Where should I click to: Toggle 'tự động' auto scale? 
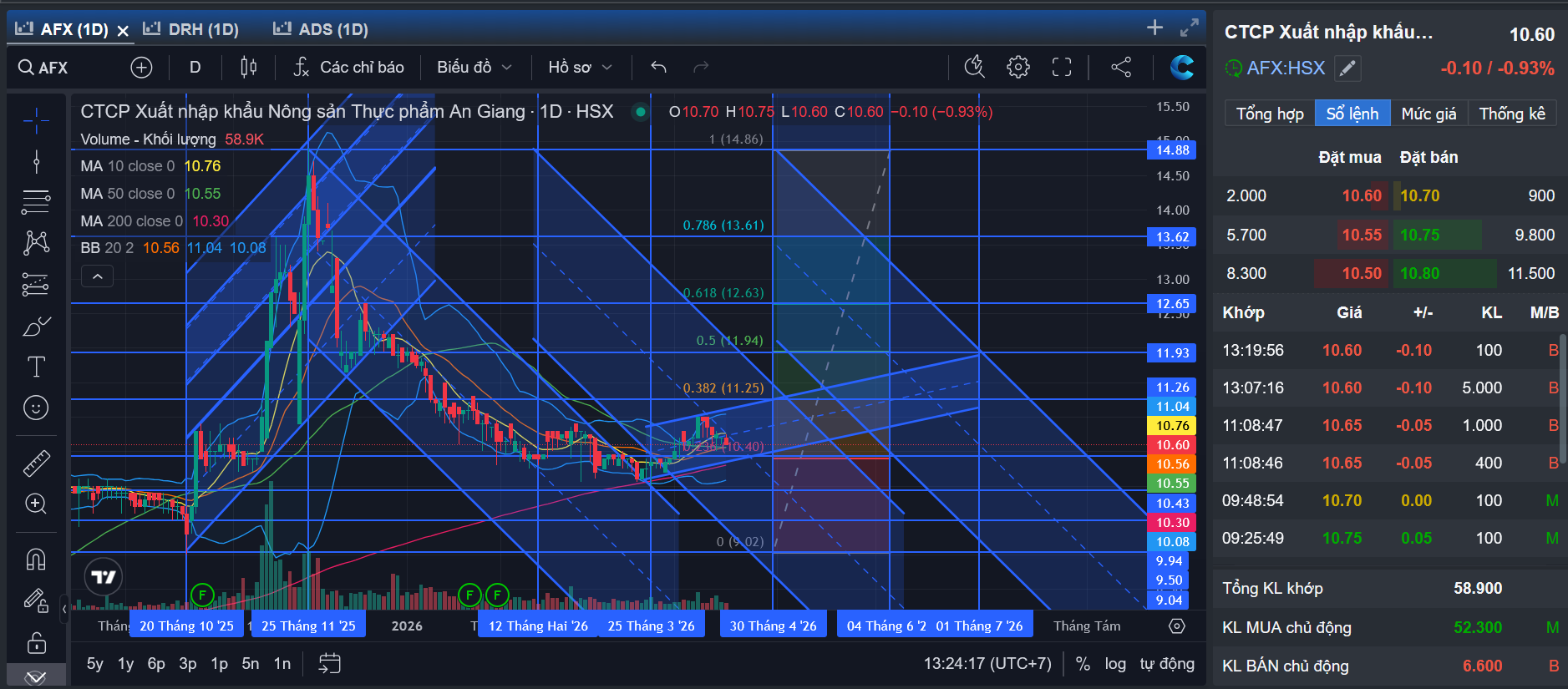point(1167,664)
